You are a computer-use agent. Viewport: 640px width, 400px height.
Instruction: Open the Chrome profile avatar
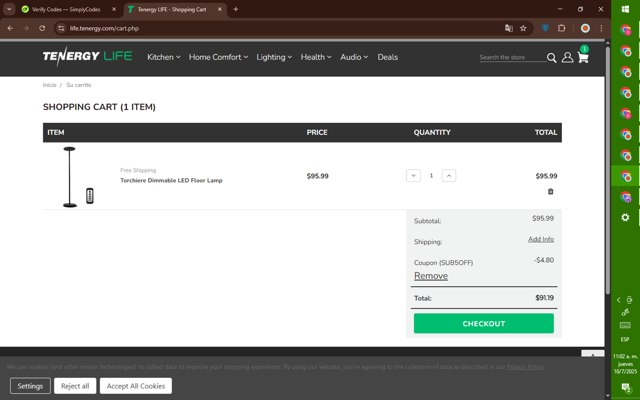pyautogui.click(x=585, y=28)
